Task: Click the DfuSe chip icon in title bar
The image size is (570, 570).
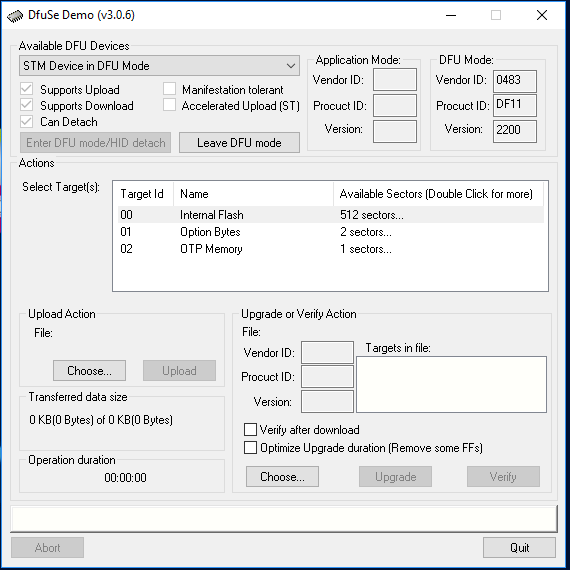Action: 15,16
